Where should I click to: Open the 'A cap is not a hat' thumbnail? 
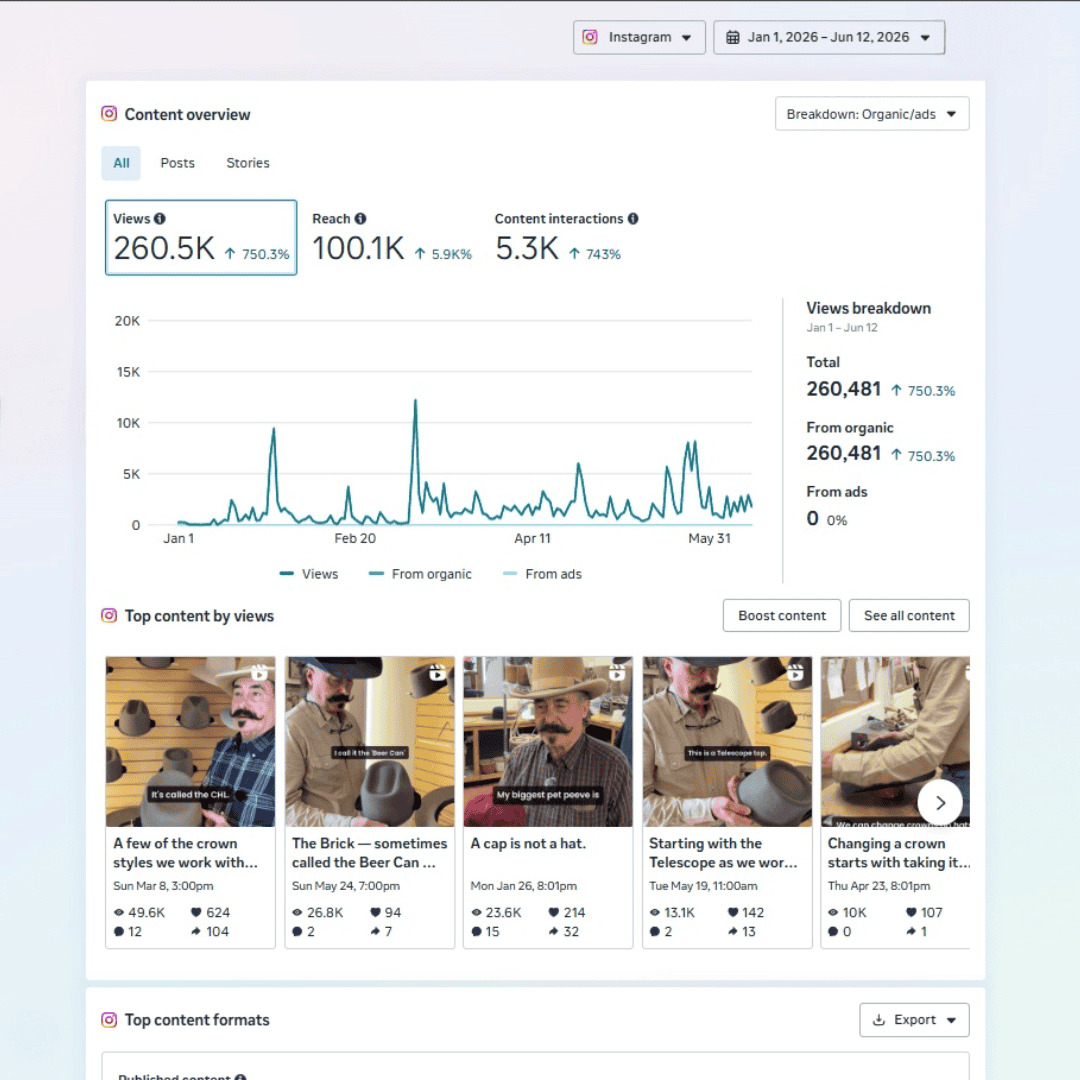point(548,742)
